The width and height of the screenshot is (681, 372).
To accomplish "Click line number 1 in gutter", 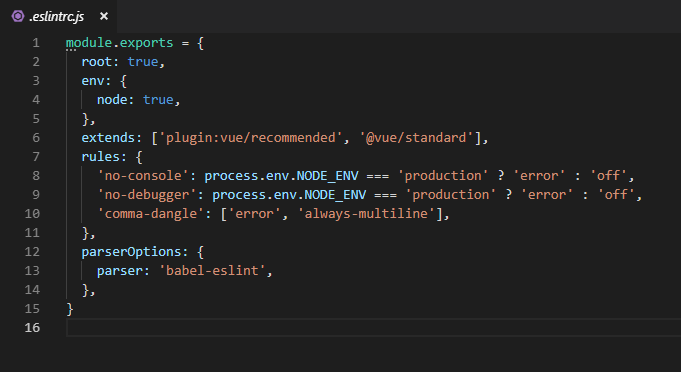I will click(x=36, y=43).
